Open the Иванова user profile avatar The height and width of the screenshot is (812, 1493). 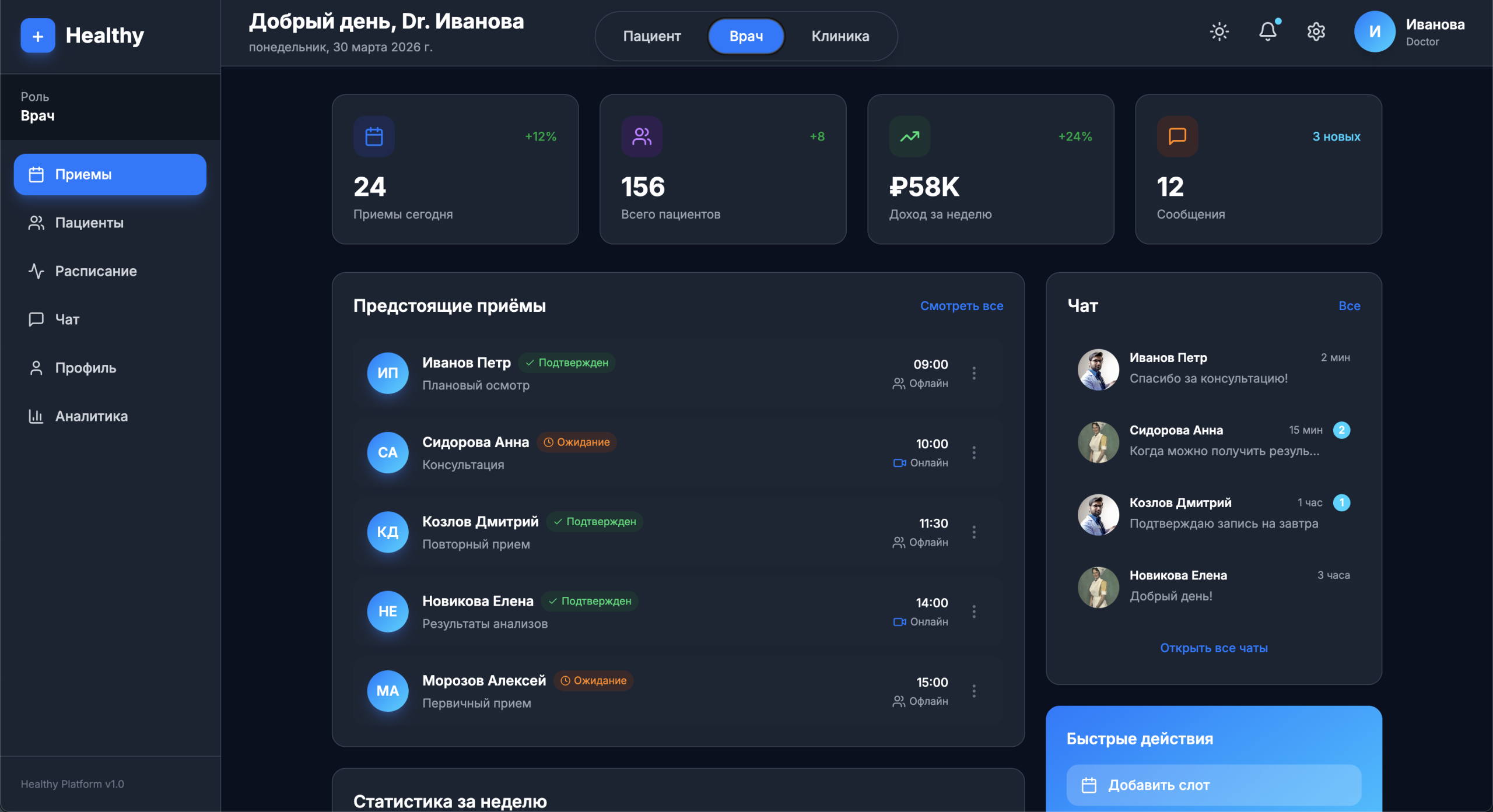pos(1374,32)
